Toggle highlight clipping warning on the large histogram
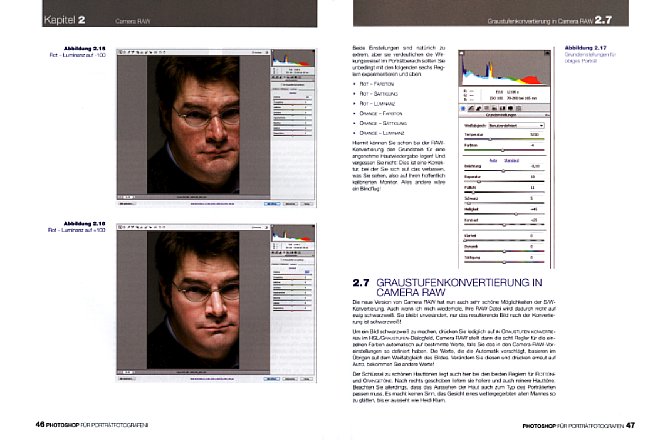 pos(547,53)
